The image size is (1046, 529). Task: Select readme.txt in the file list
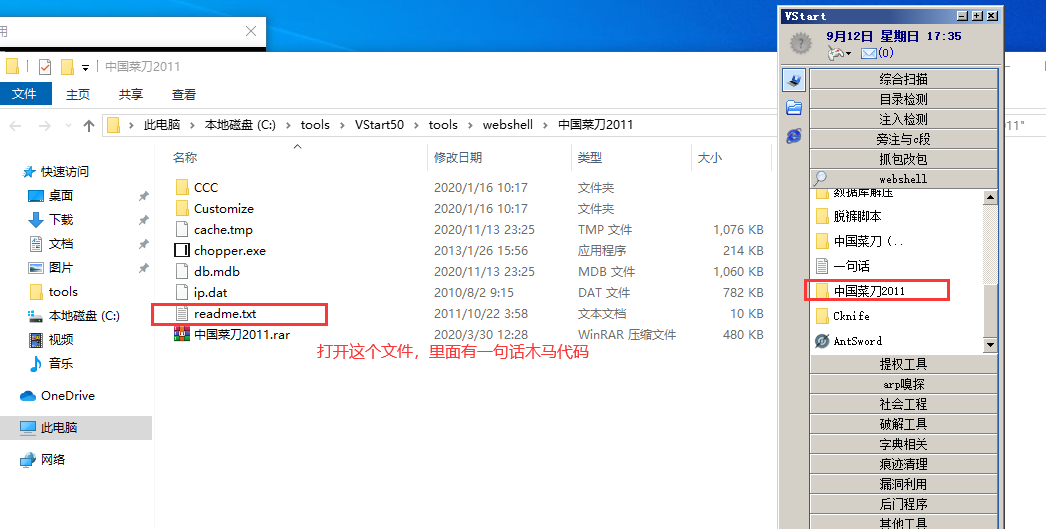pos(223,314)
